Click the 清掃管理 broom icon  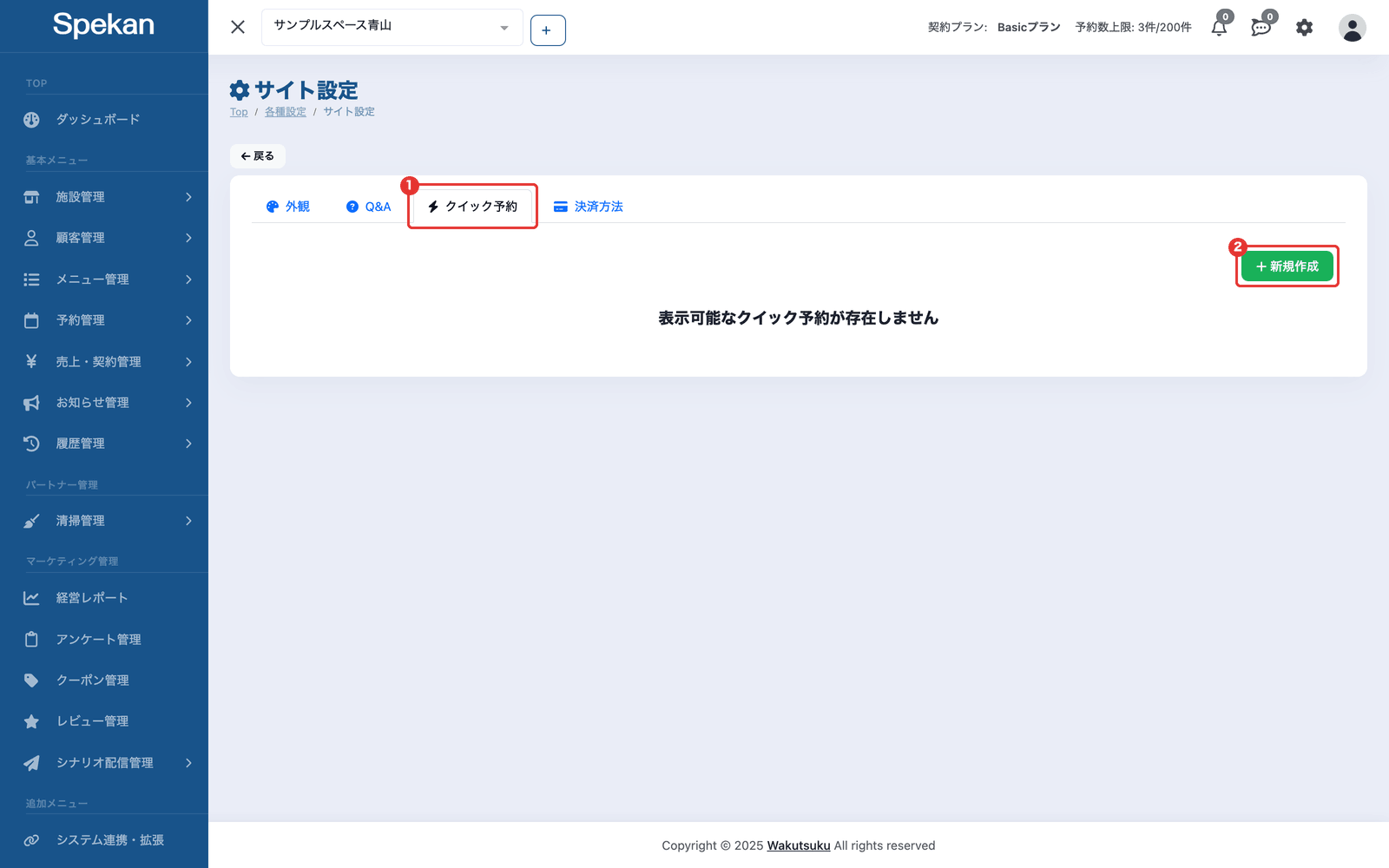(31, 521)
